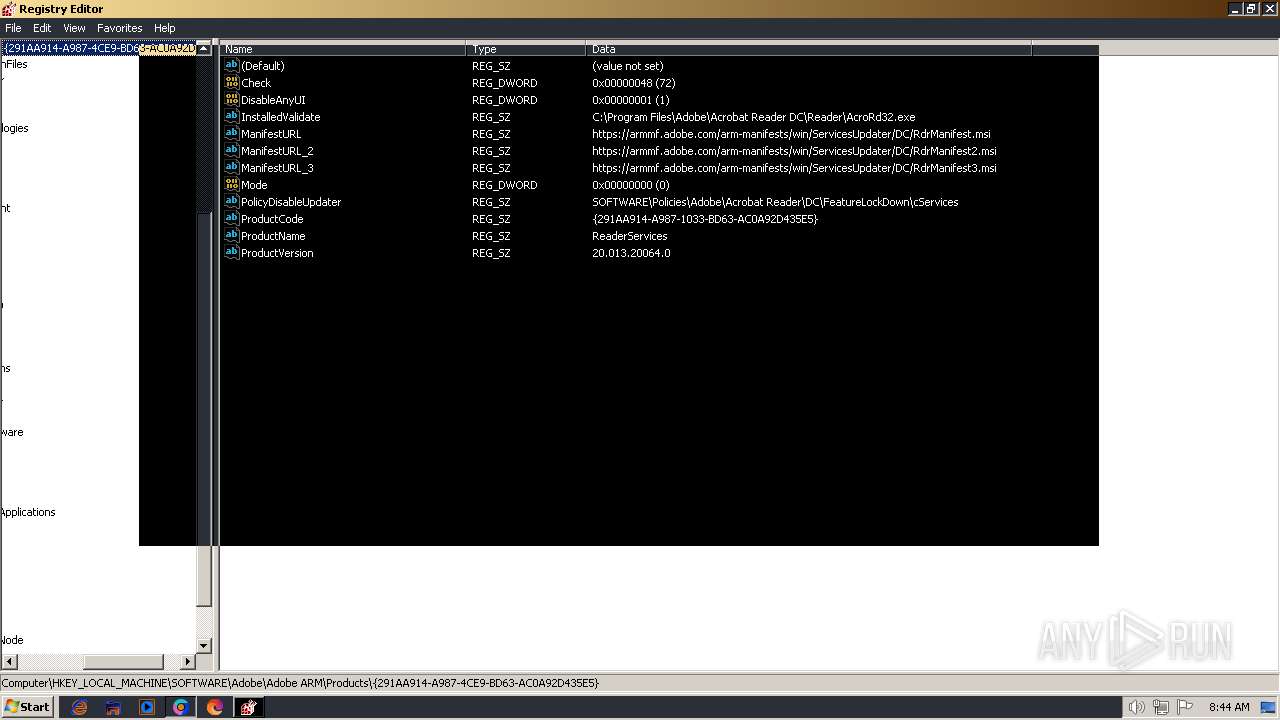
Task: Click the ProductCode string value icon
Action: 232,219
